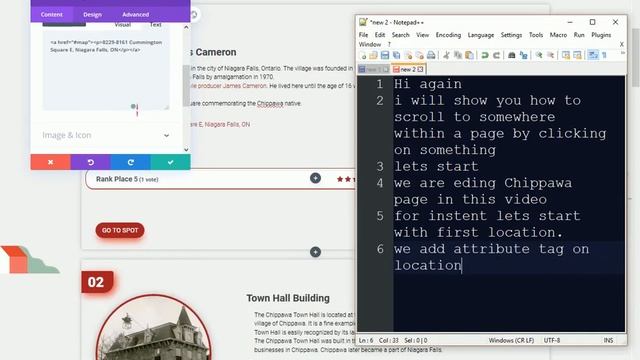This screenshot has height=360, width=640.
Task: Open the Tools menu
Action: [x=536, y=35]
